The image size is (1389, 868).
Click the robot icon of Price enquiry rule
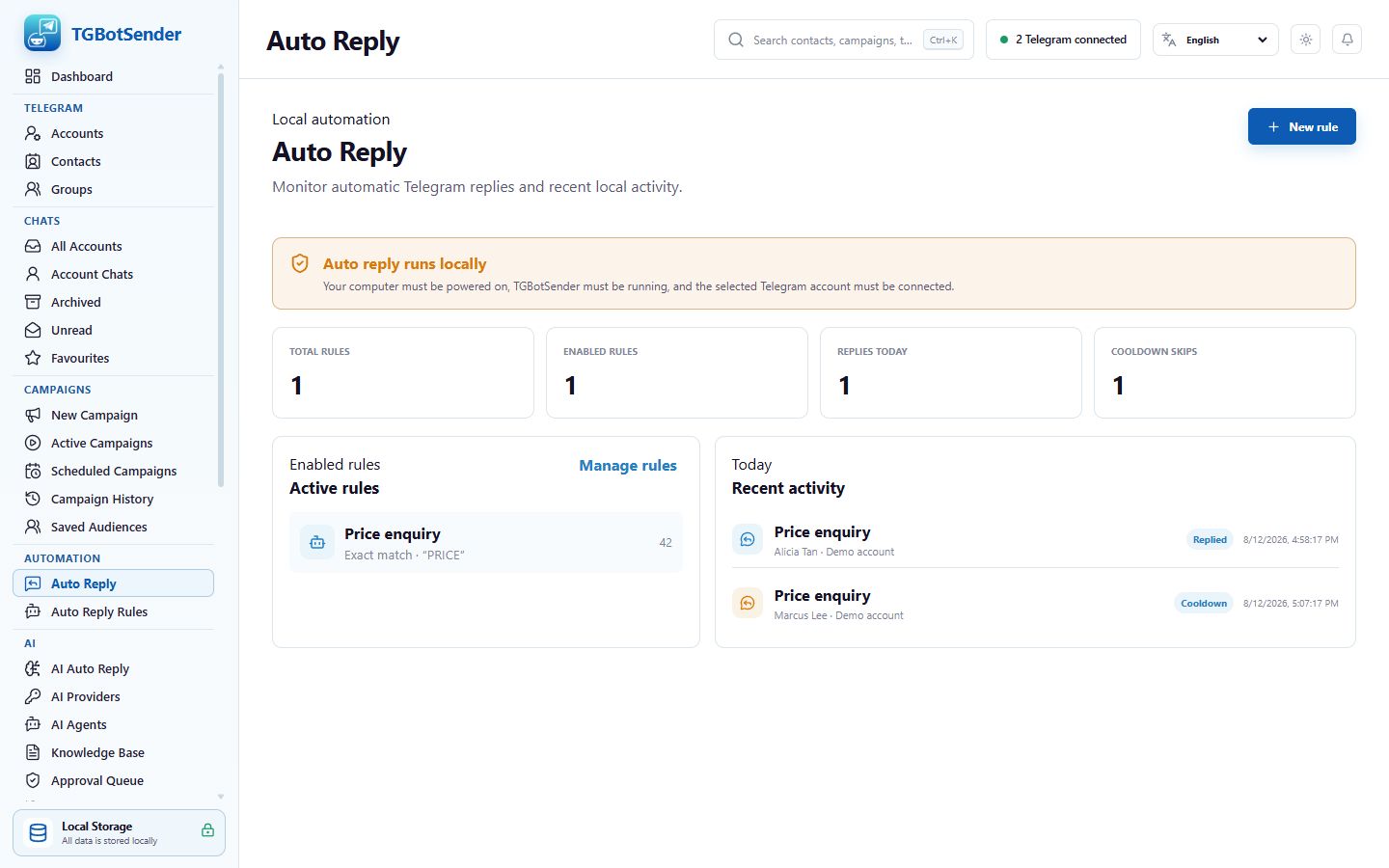coord(316,542)
